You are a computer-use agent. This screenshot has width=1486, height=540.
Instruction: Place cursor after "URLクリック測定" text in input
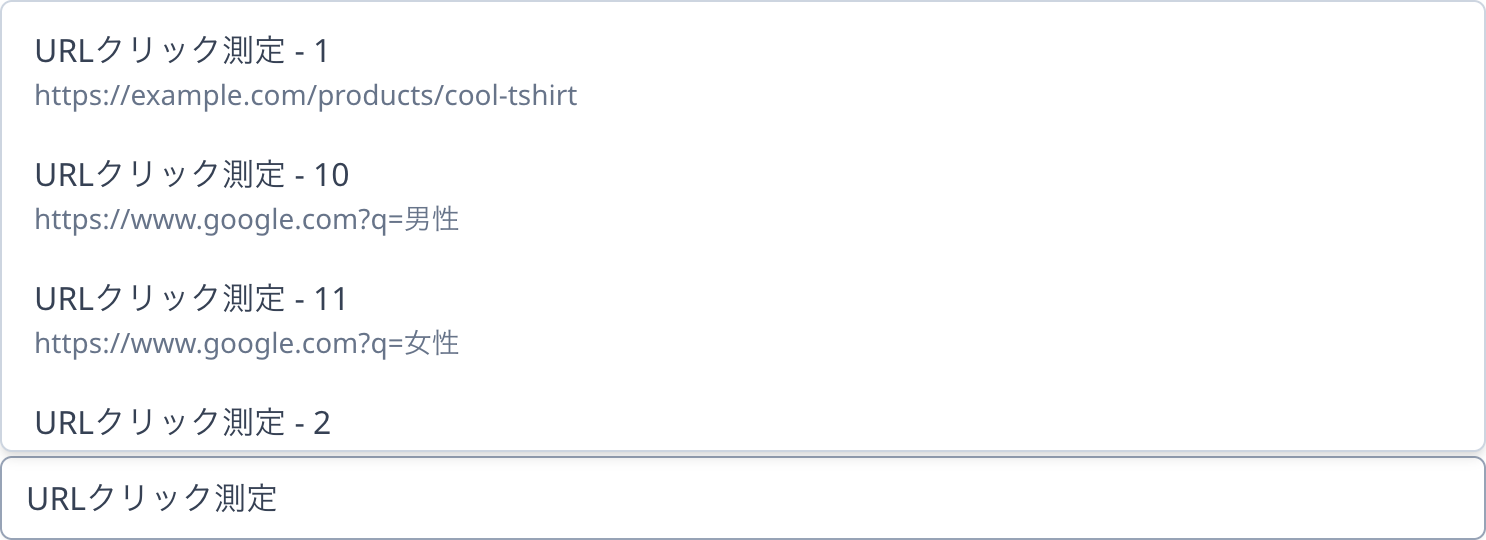click(280, 498)
